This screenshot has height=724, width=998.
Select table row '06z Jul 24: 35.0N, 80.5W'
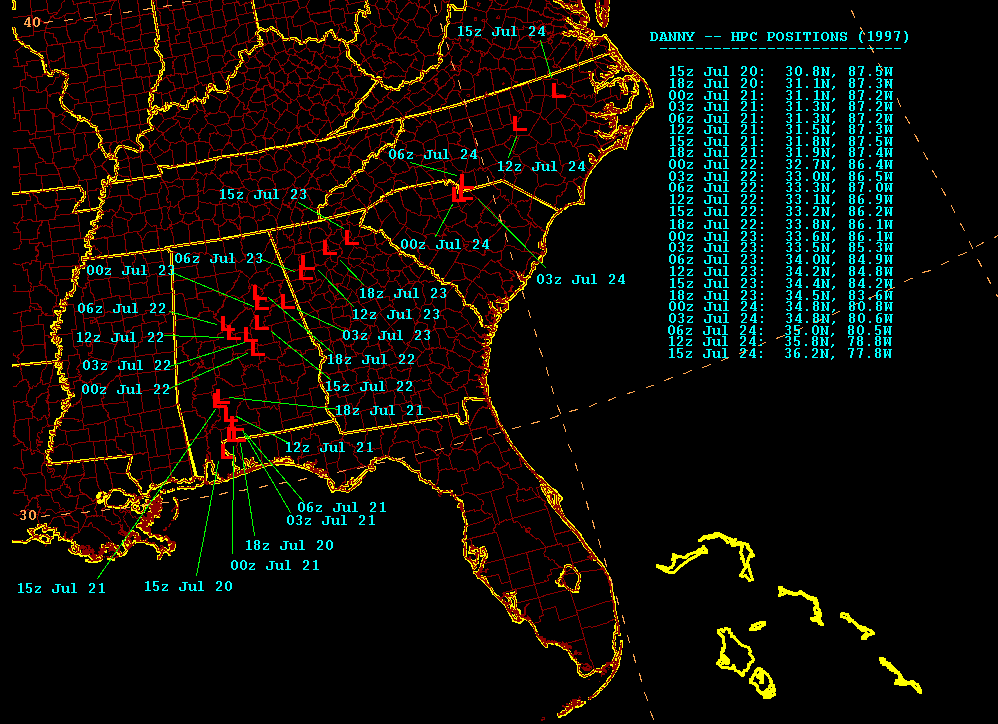pyautogui.click(x=780, y=330)
